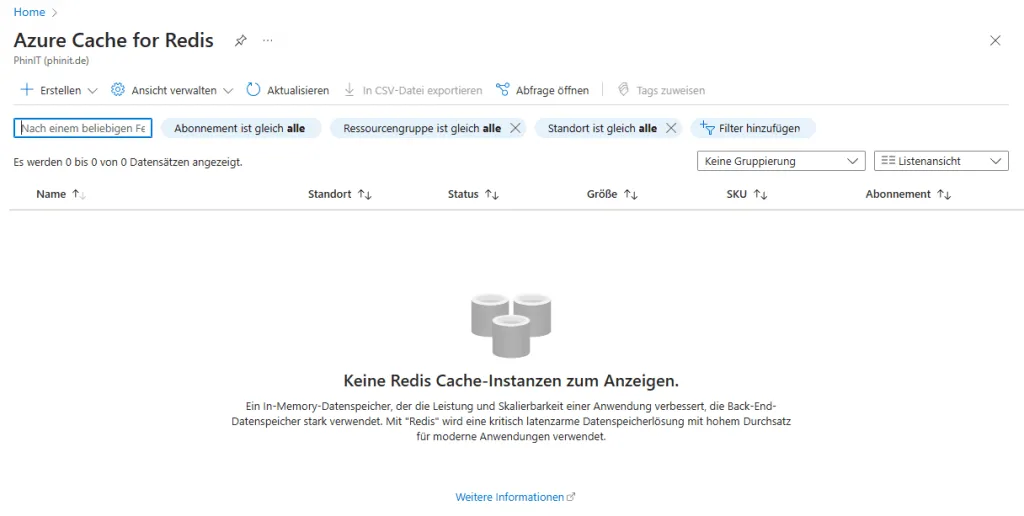Focus the filter search input field
This screenshot has height=516, width=1024.
click(83, 128)
